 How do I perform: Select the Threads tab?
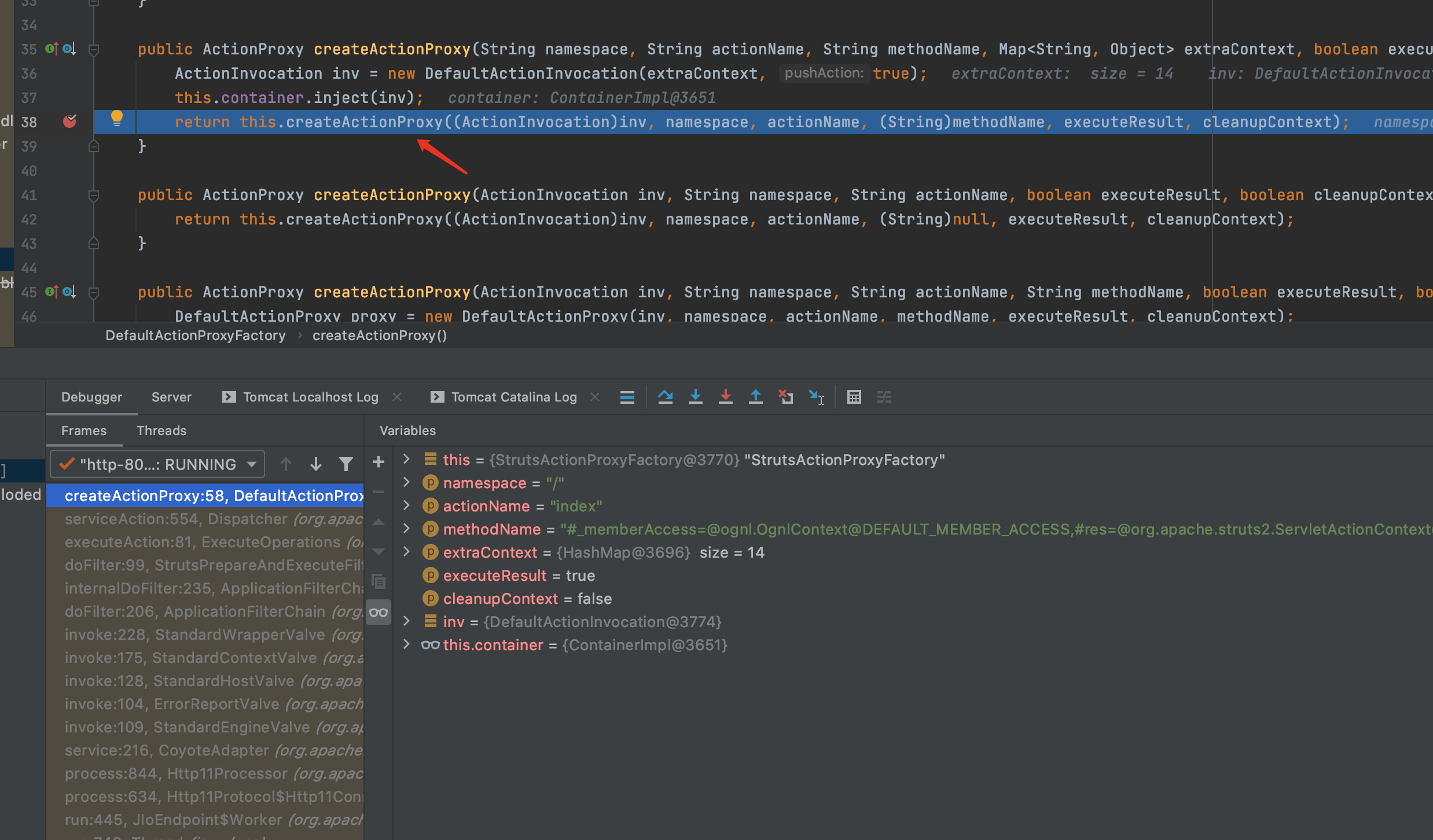click(x=161, y=430)
